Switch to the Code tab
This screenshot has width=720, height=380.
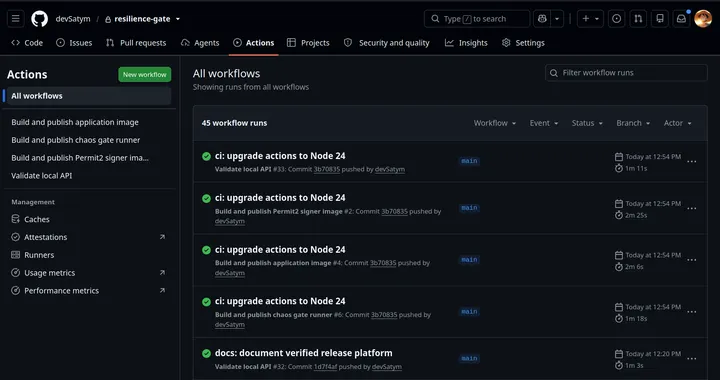27,43
